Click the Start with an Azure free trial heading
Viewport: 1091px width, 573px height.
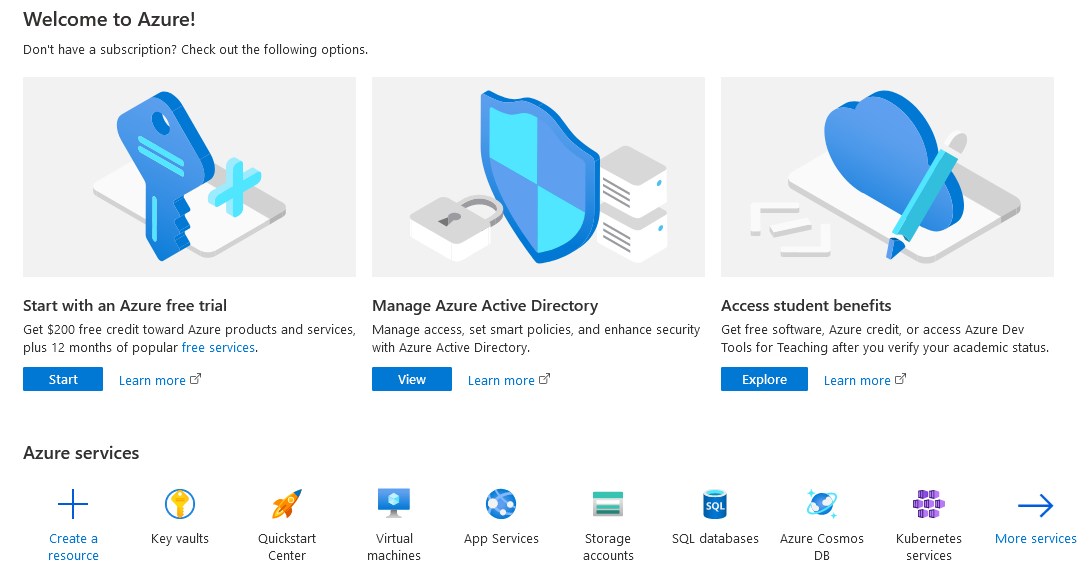[x=125, y=306]
